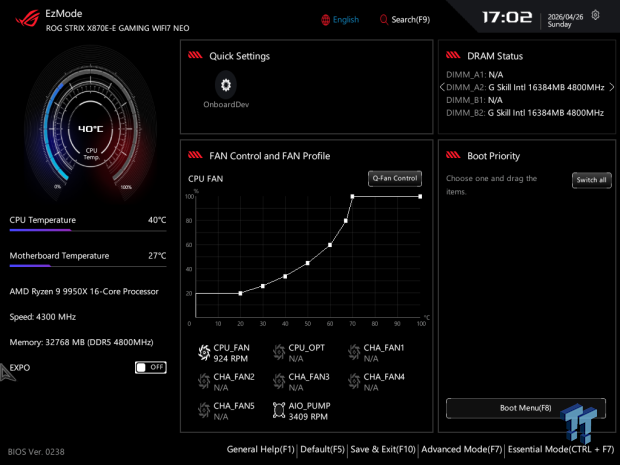Click fan curve point at 50°C
This screenshot has height=465, width=620.
coord(308,263)
